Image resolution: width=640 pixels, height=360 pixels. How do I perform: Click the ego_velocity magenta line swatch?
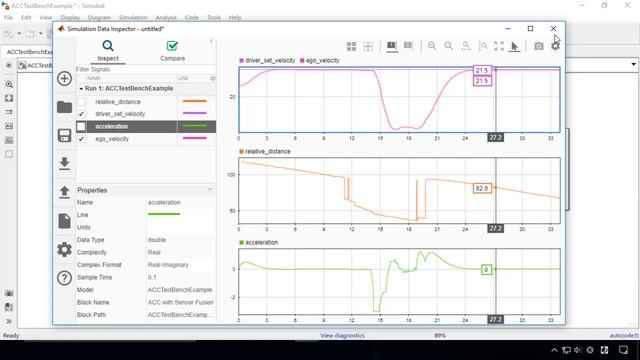(195, 138)
